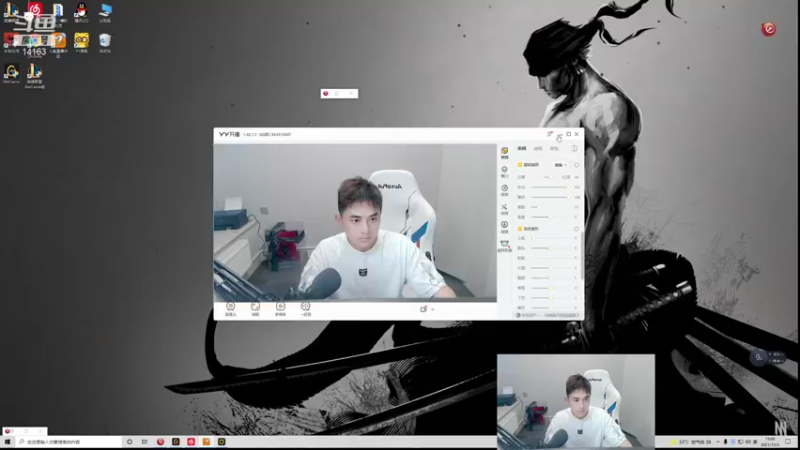The width and height of the screenshot is (800, 450).
Task: Open the This PC desktop icon
Action: (105, 12)
